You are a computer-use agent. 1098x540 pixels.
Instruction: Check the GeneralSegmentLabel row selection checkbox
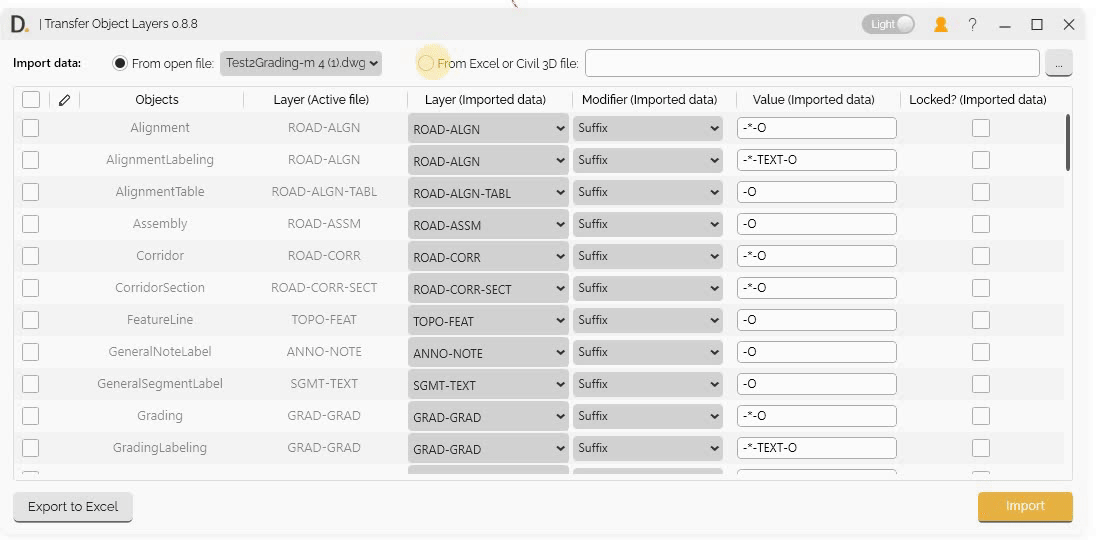click(x=30, y=384)
